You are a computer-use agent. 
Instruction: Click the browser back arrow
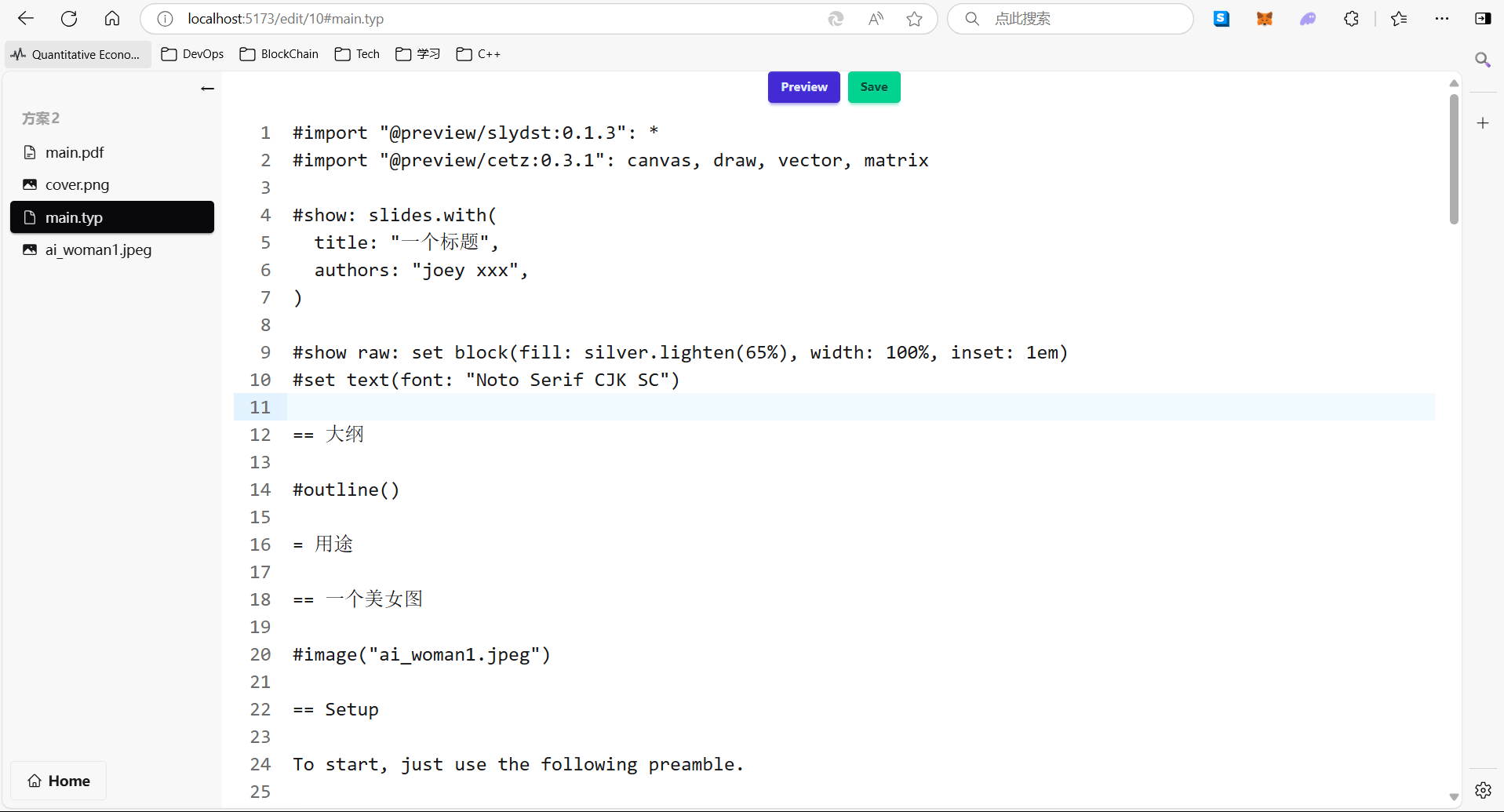click(x=26, y=19)
